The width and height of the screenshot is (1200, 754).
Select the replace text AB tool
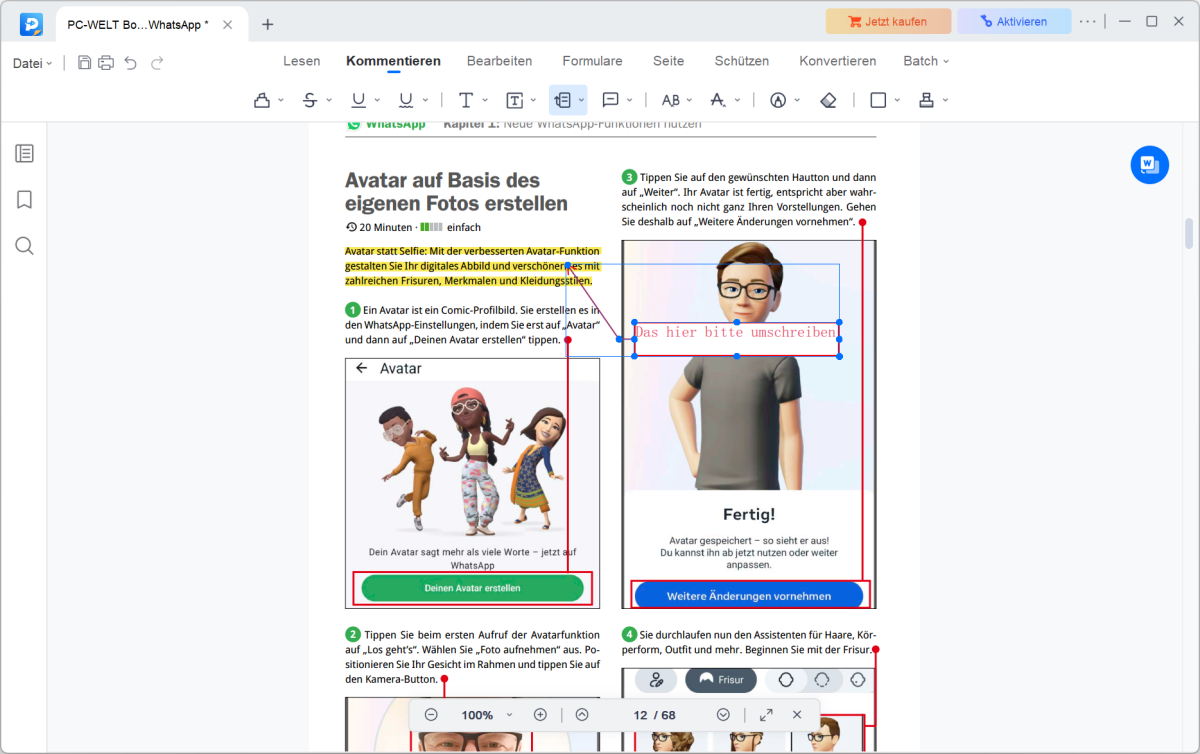pyautogui.click(x=670, y=100)
